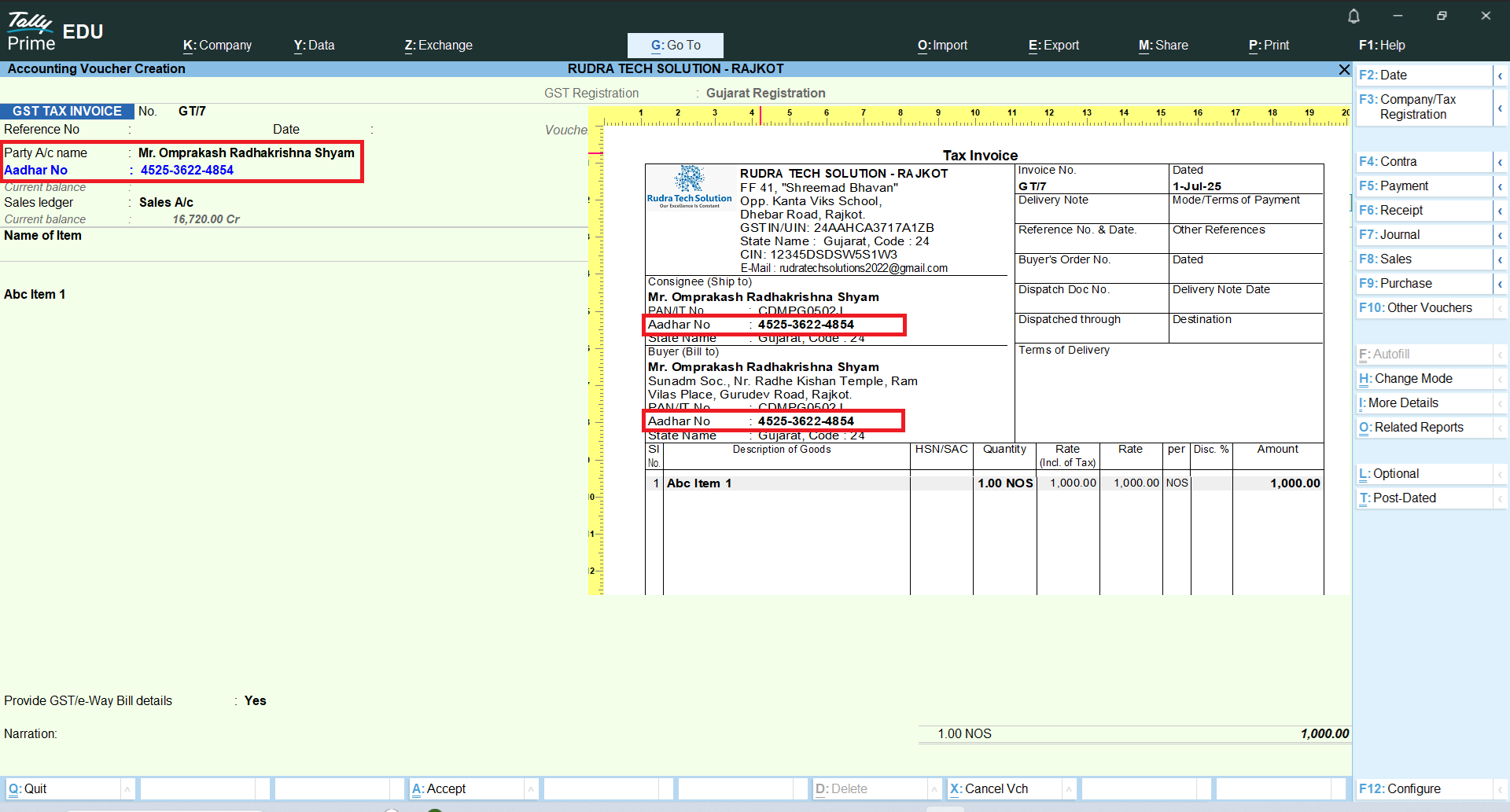Toggle Provide GST/e-Way Bill details Yes value
The height and width of the screenshot is (812, 1510).
click(x=256, y=701)
